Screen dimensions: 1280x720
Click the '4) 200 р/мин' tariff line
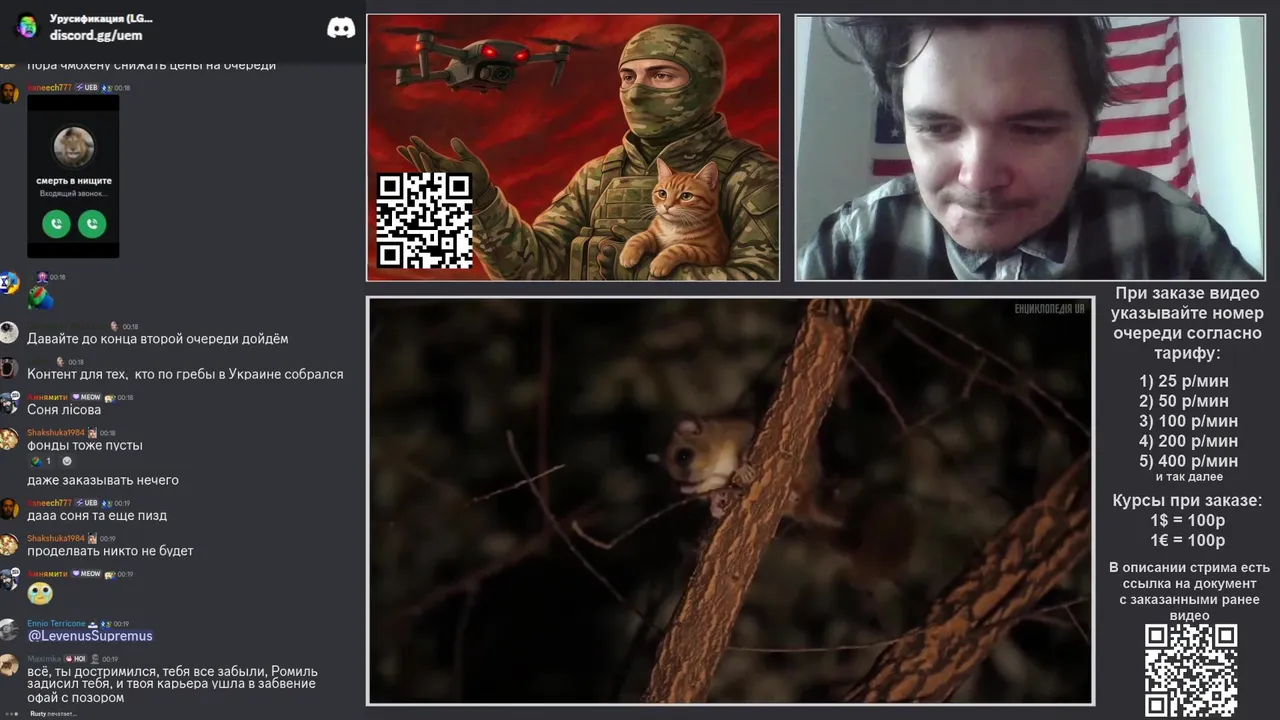tap(1188, 441)
